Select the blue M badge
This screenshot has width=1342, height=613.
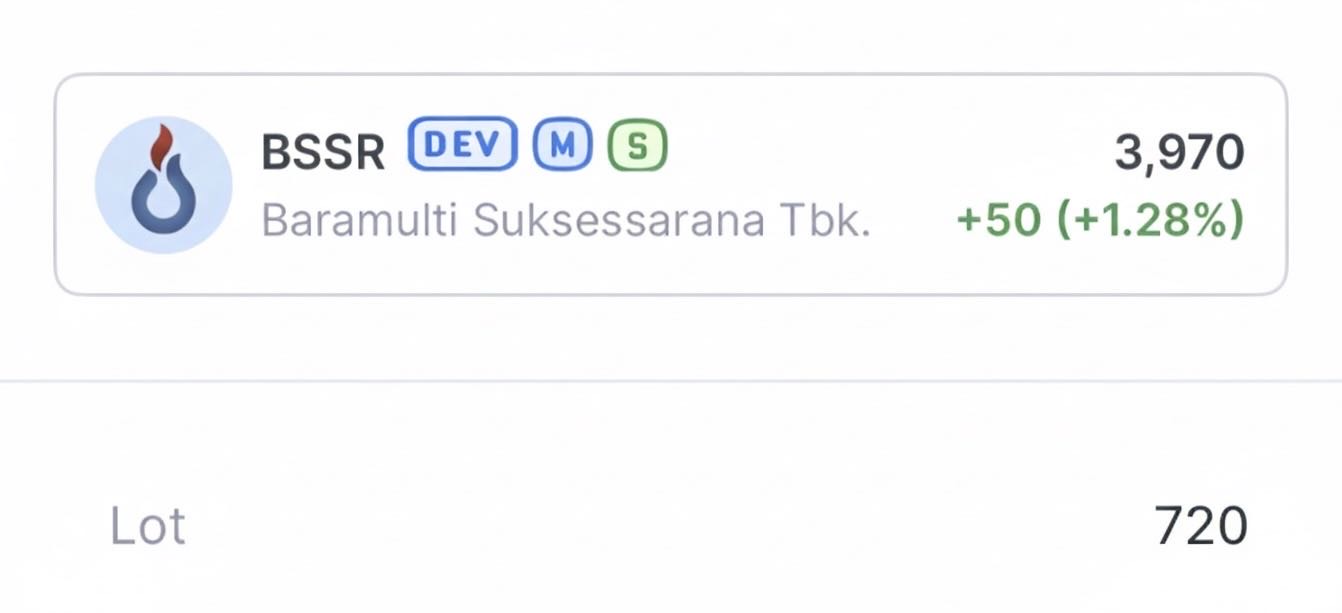coord(562,146)
